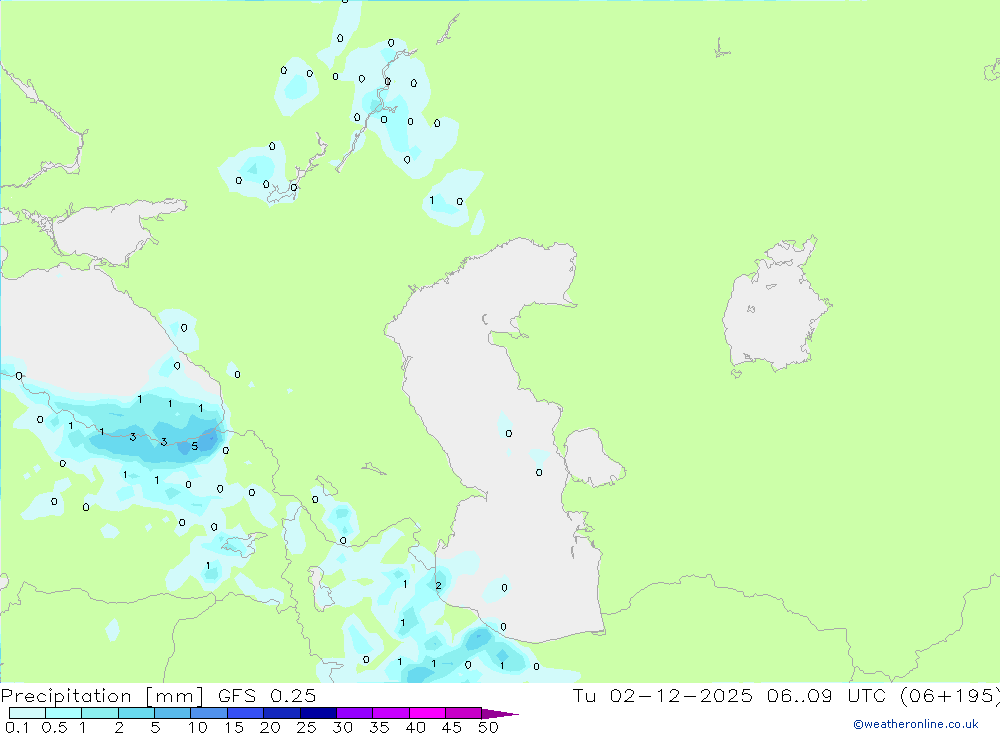Click the 'Precipitation [mm]' title text
Image resolution: width=1000 pixels, height=733 pixels.
point(102,696)
